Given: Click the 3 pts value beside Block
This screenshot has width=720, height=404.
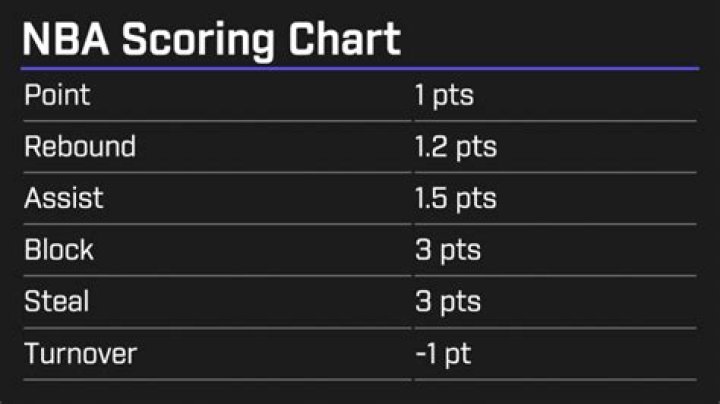Looking at the screenshot, I should (x=447, y=250).
